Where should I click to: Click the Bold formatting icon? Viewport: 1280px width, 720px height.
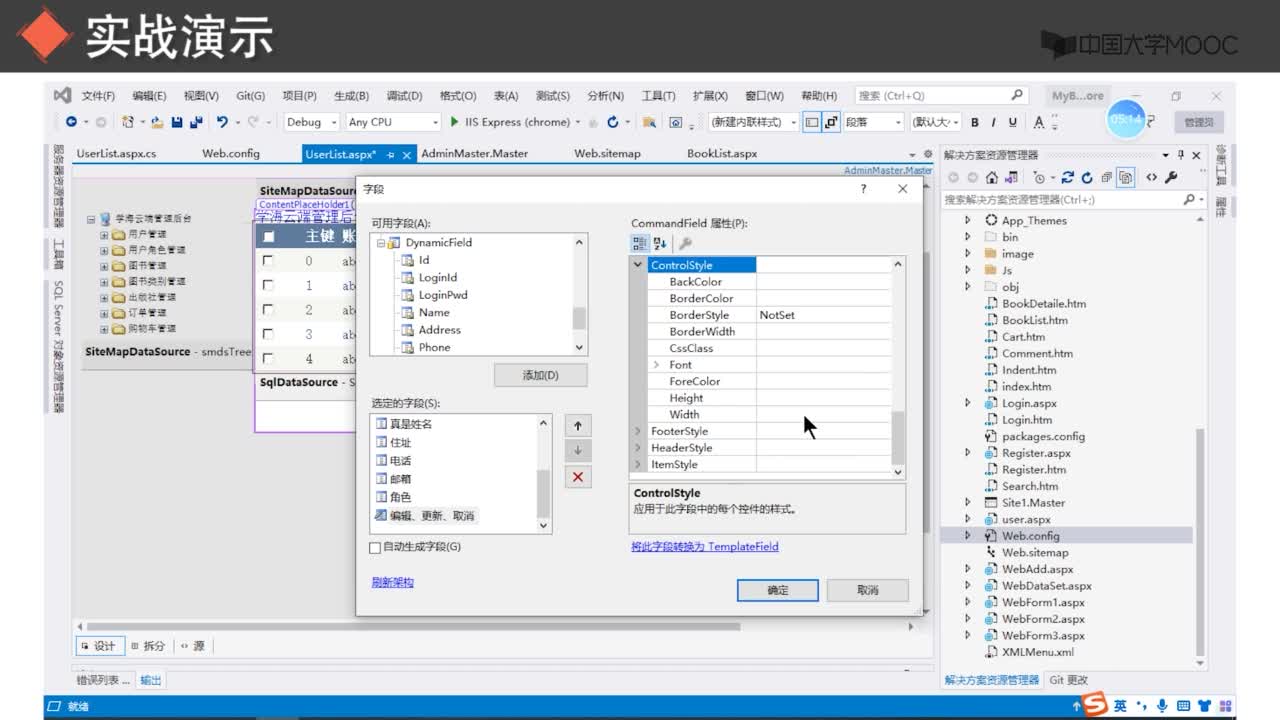click(975, 122)
